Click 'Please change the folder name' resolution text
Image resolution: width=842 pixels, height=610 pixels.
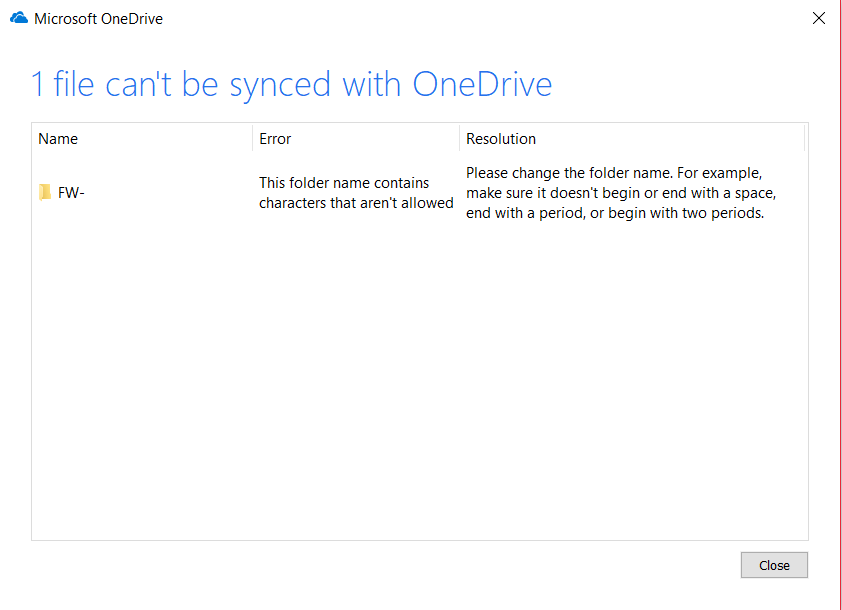pos(621,193)
